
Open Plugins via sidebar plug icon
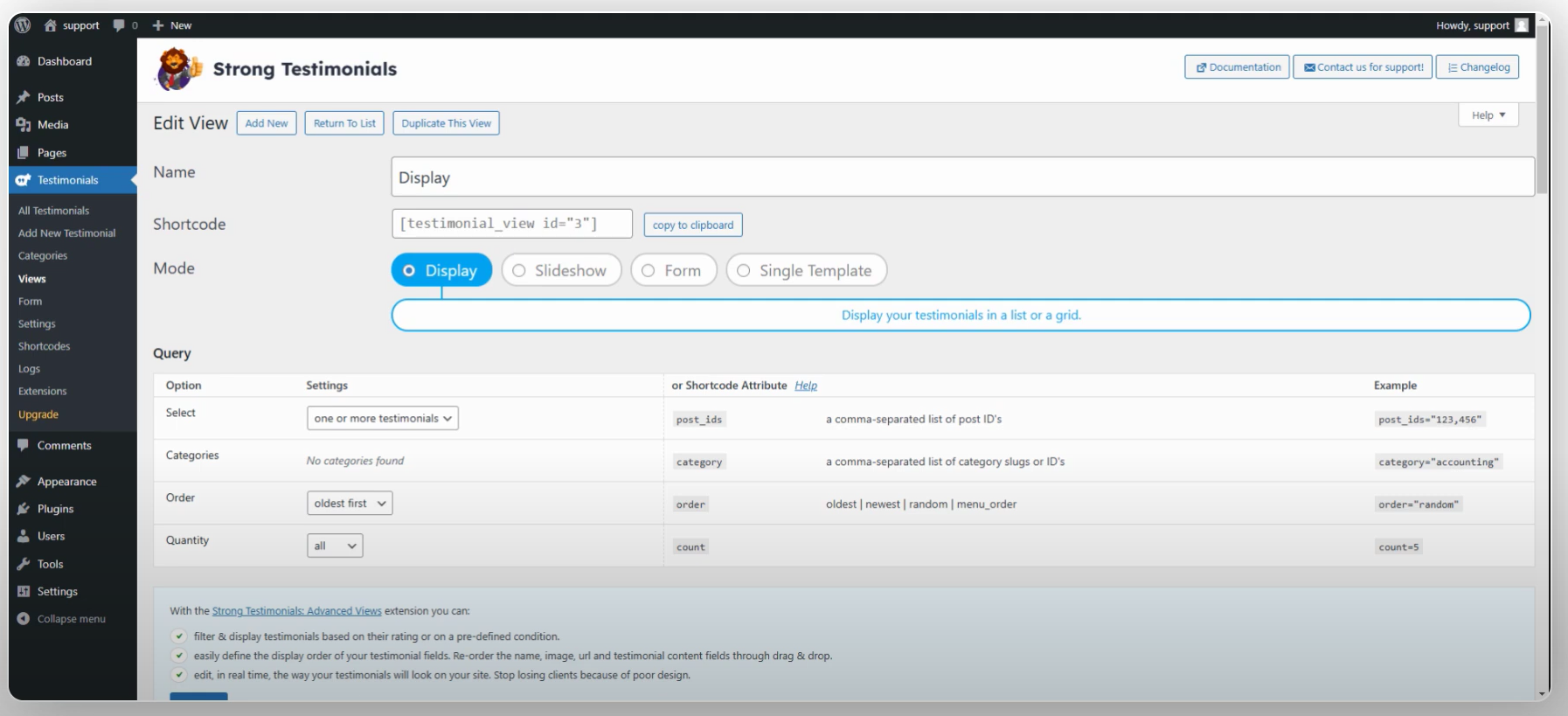(24, 509)
